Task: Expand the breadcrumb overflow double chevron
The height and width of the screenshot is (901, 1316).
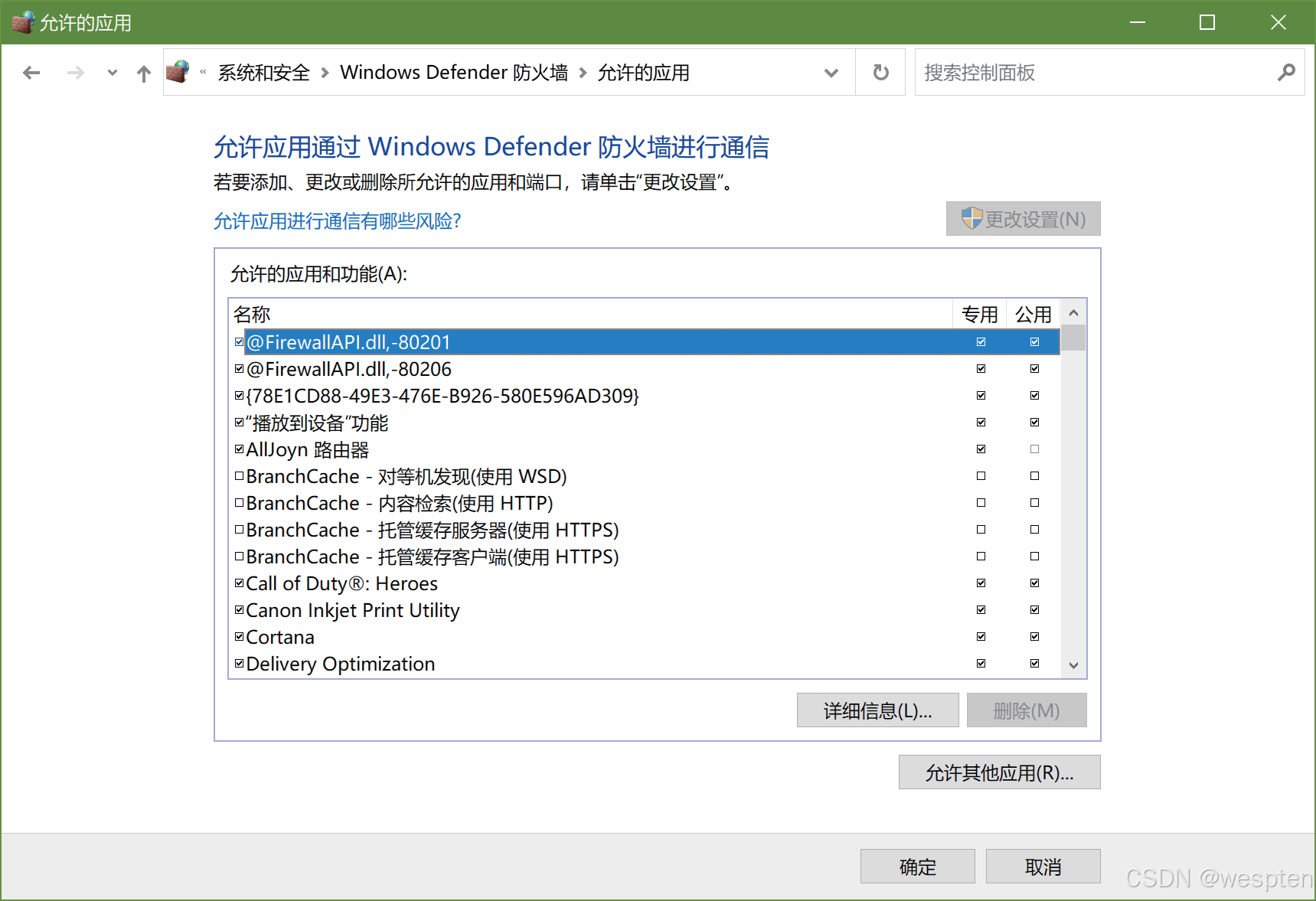Action: 203,72
